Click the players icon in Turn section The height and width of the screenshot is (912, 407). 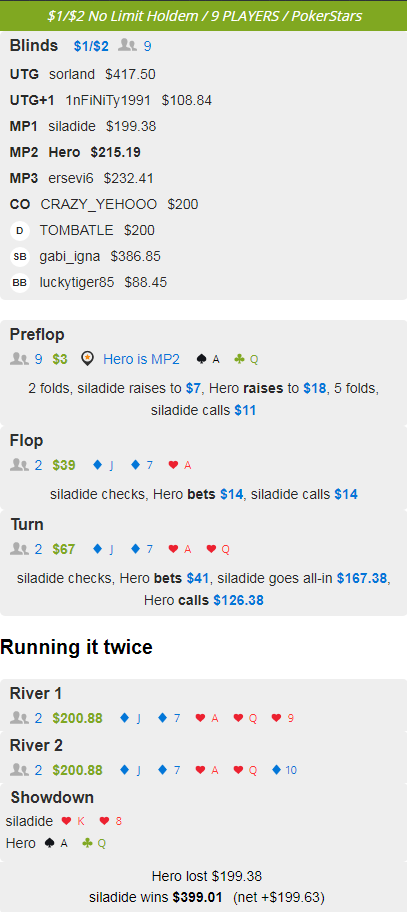point(20,548)
